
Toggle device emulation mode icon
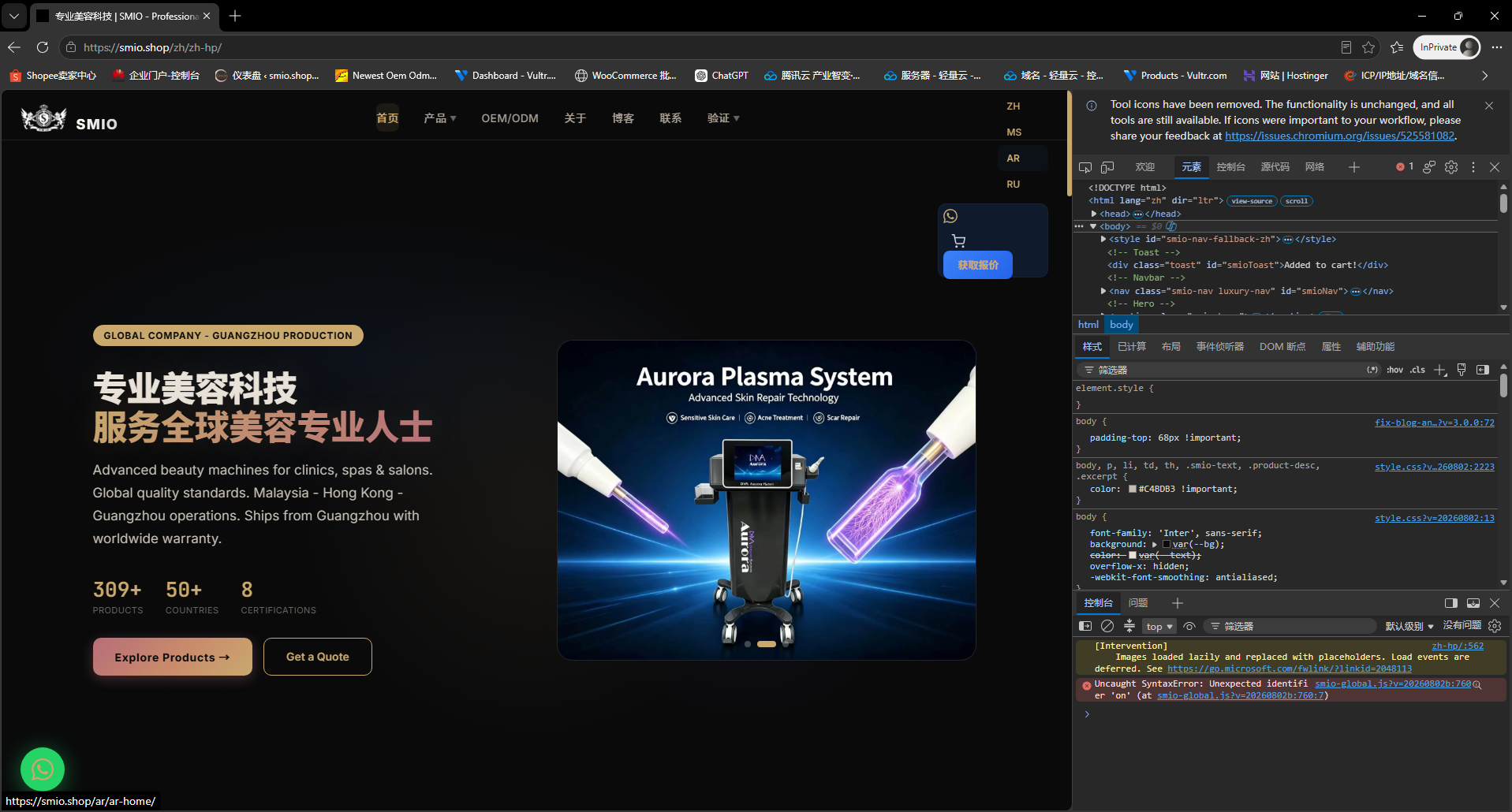(1107, 167)
